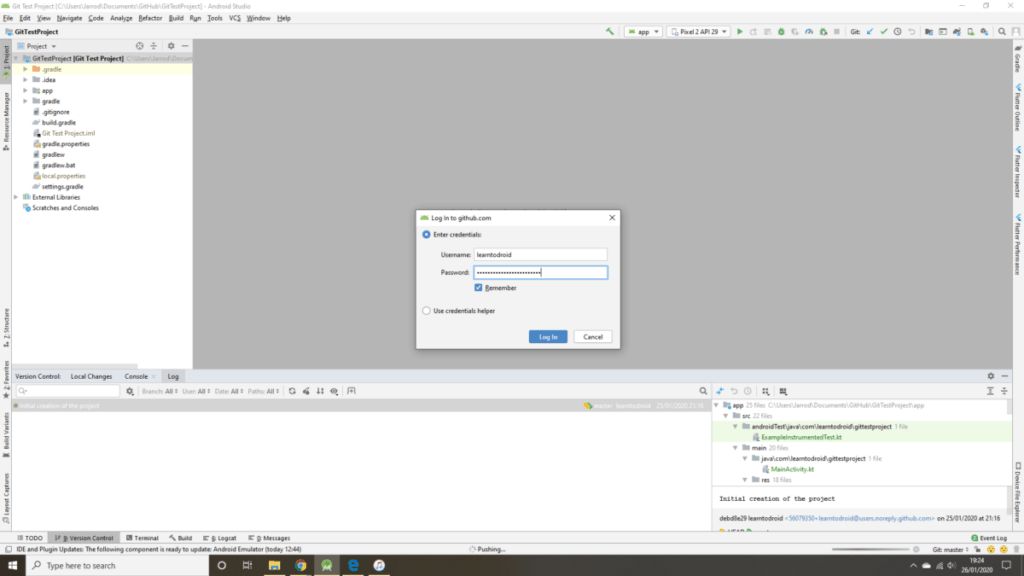Click the Username input field
The height and width of the screenshot is (576, 1024).
coord(540,255)
